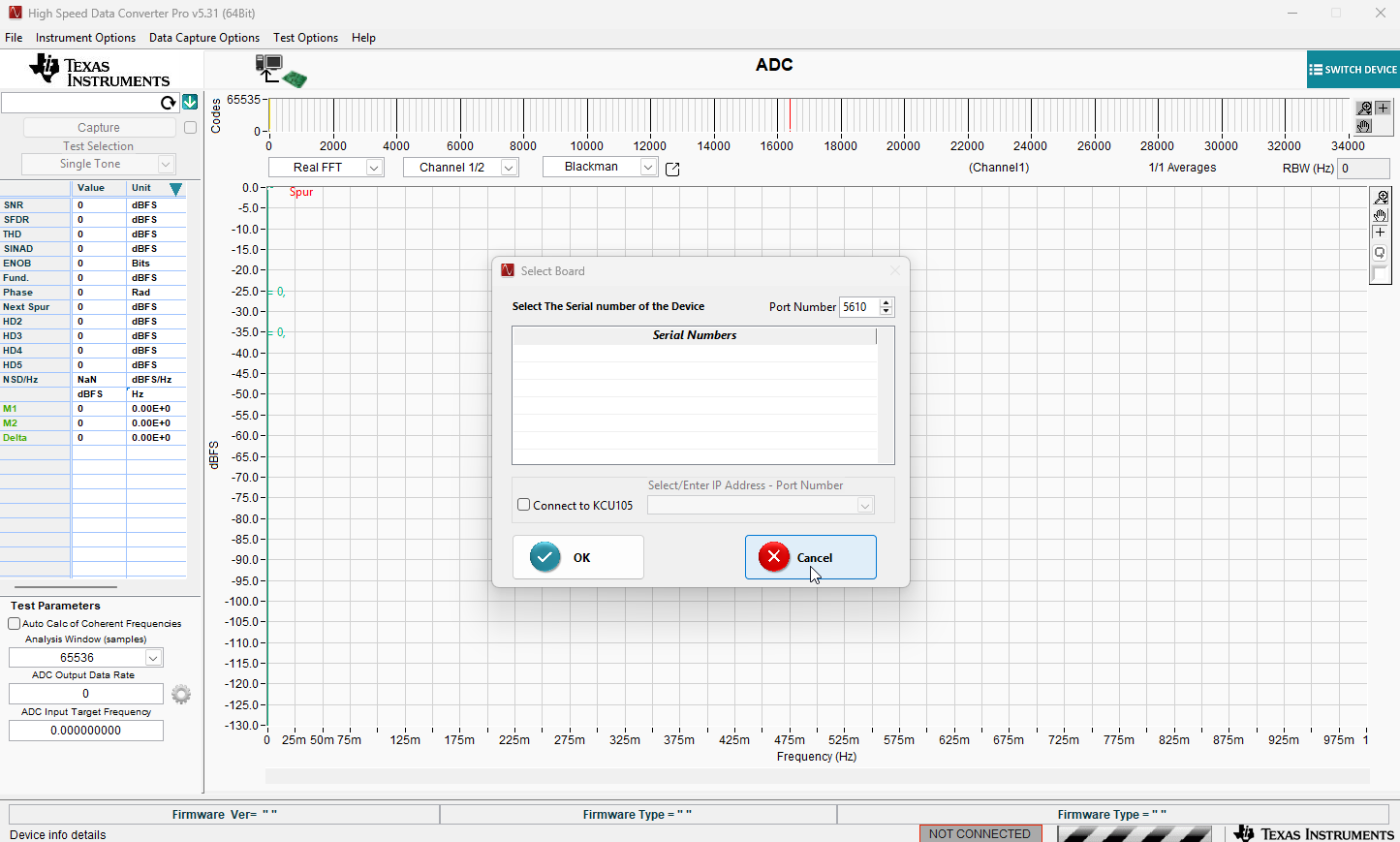This screenshot has height=842, width=1400.
Task: Click the green download arrow icon
Action: (x=190, y=102)
